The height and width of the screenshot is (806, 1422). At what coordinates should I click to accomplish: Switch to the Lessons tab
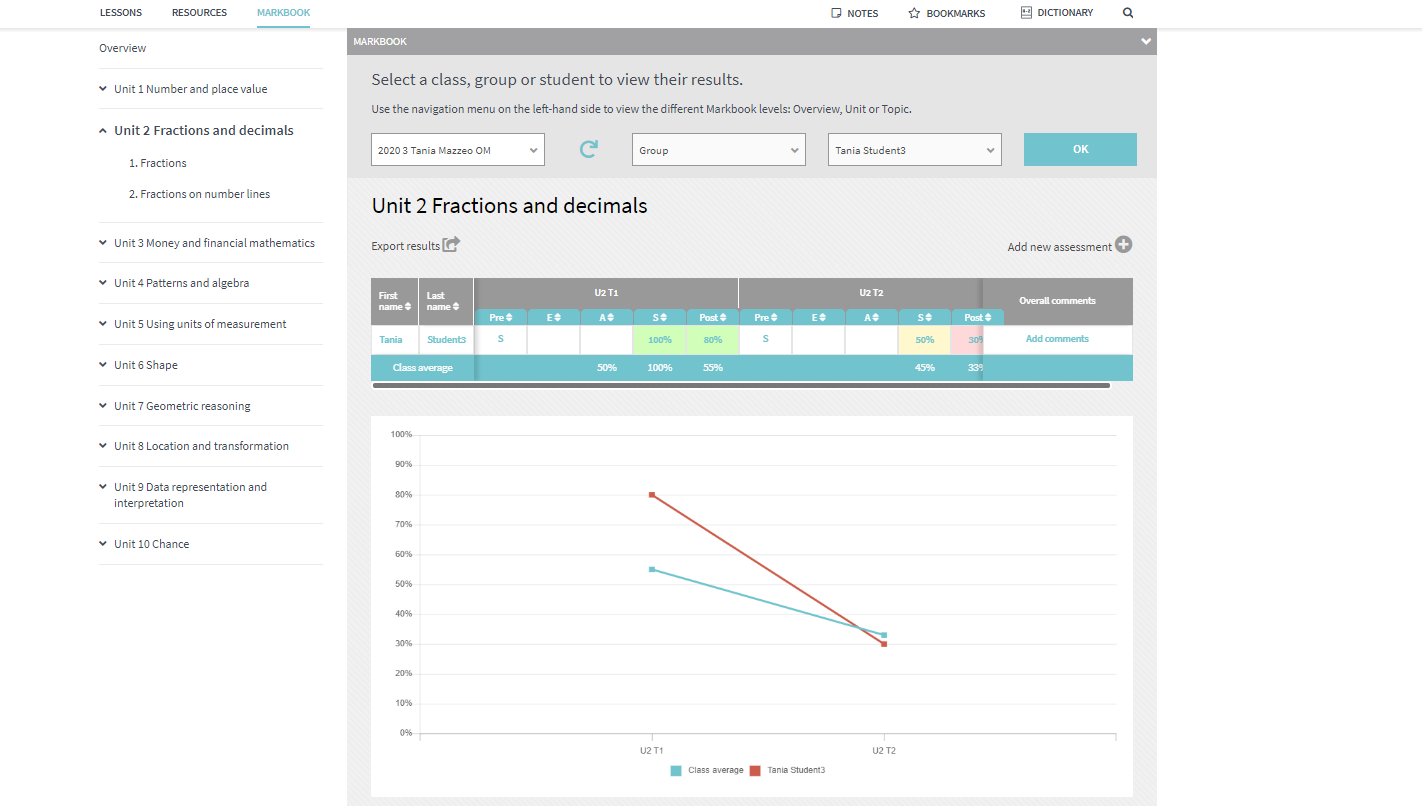click(121, 13)
